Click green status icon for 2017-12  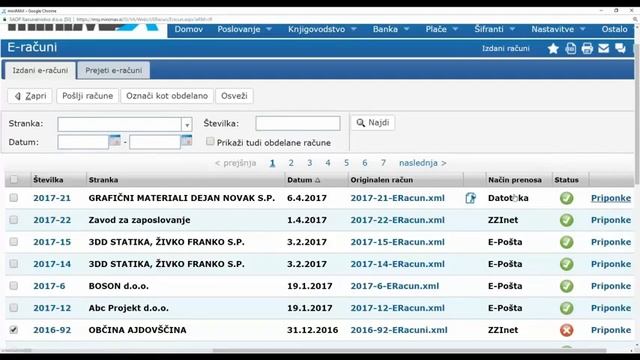(567, 308)
